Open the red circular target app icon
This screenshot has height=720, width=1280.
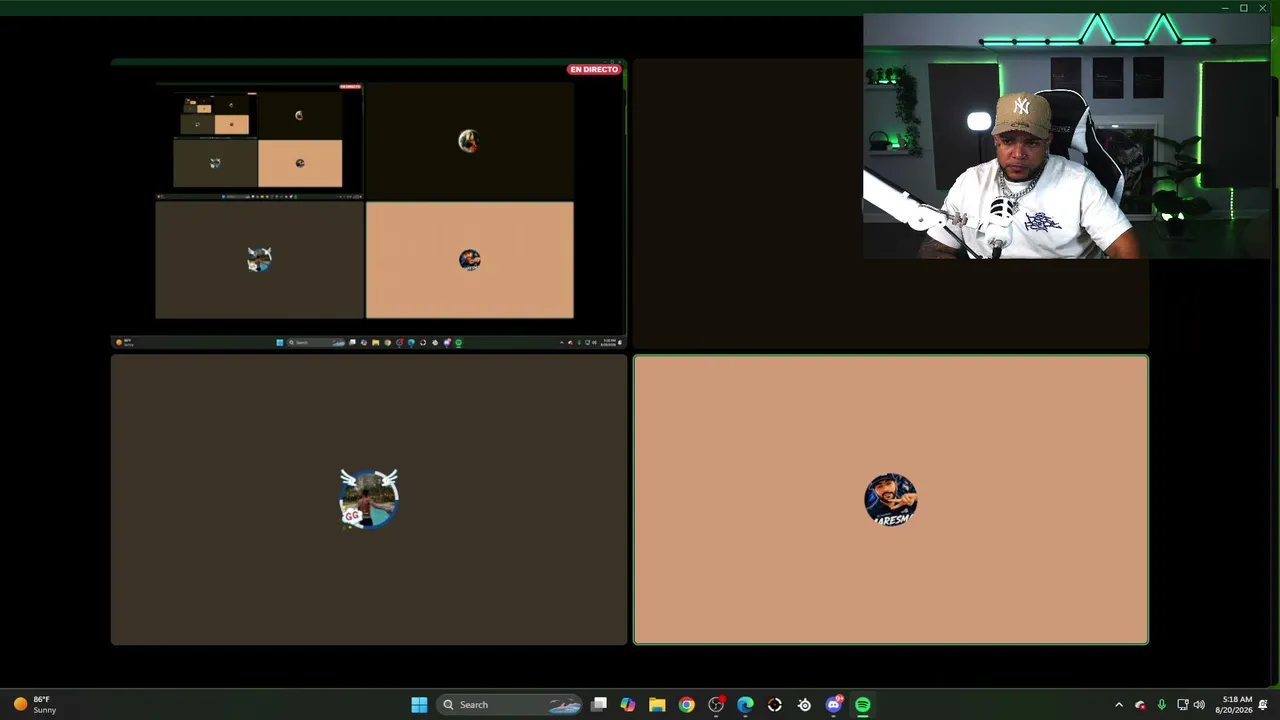775,705
